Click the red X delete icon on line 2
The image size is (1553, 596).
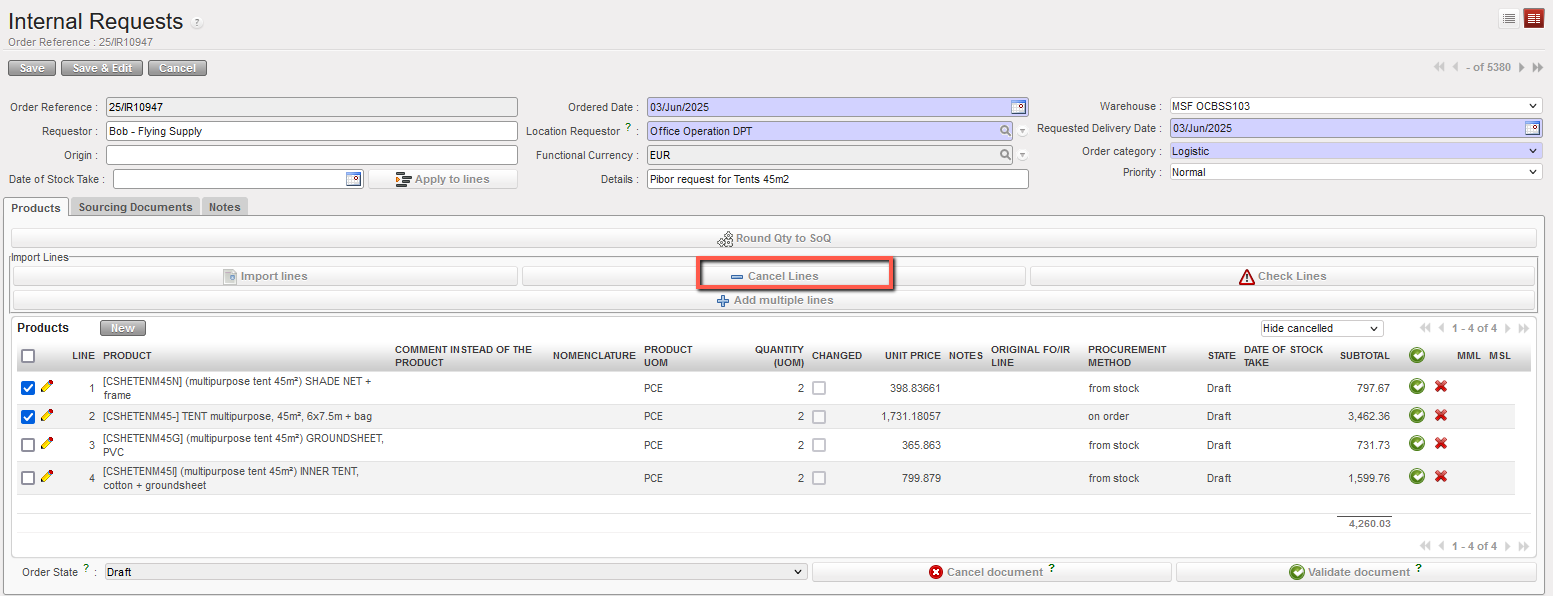coord(1441,416)
